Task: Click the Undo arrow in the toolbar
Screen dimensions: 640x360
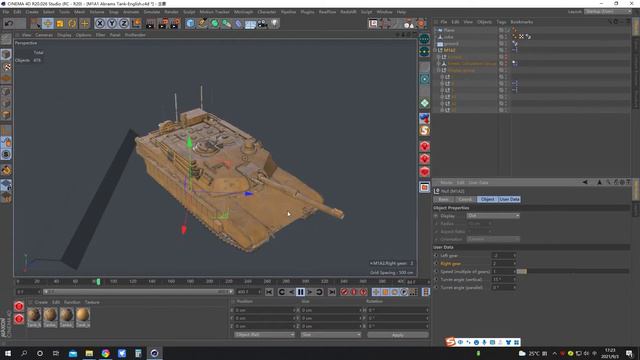Action: 9,23
